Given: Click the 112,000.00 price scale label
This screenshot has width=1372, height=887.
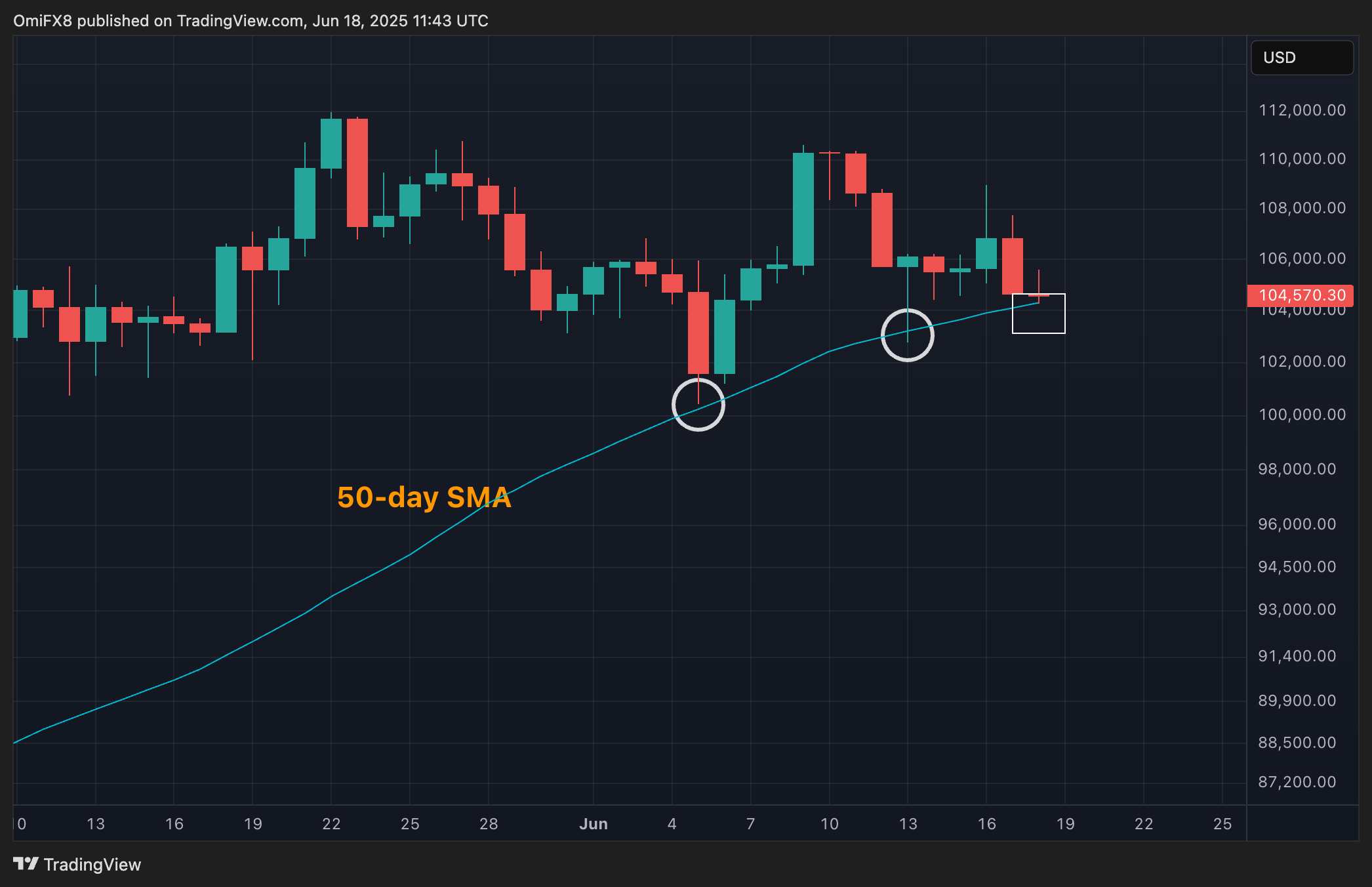Looking at the screenshot, I should click(x=1302, y=110).
